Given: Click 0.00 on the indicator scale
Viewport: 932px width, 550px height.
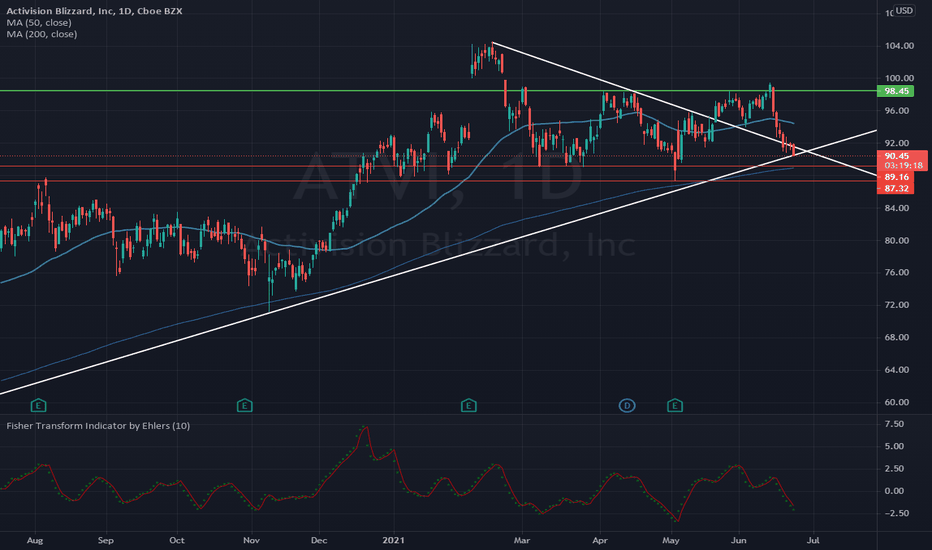Looking at the screenshot, I should tap(895, 491).
